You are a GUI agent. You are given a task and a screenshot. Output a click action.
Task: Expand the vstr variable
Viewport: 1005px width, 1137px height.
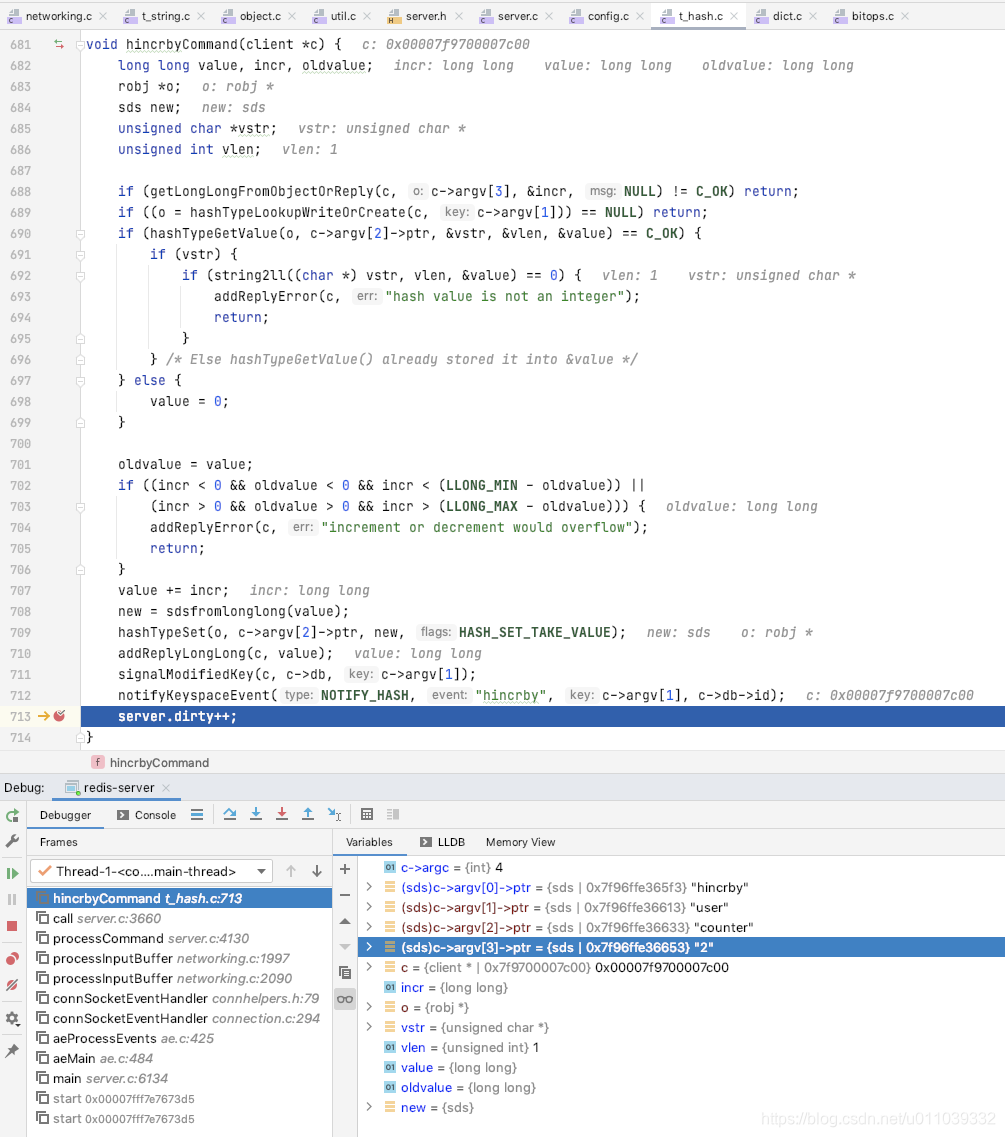pyautogui.click(x=369, y=1027)
